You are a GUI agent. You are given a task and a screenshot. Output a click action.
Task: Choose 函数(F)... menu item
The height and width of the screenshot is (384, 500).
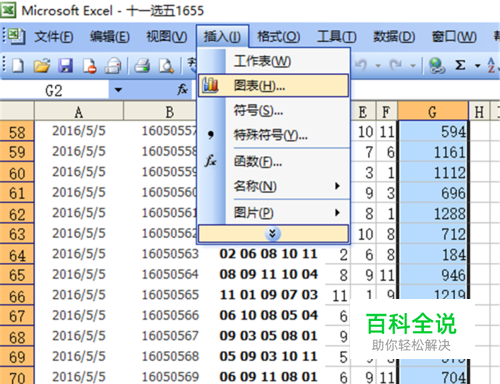273,162
